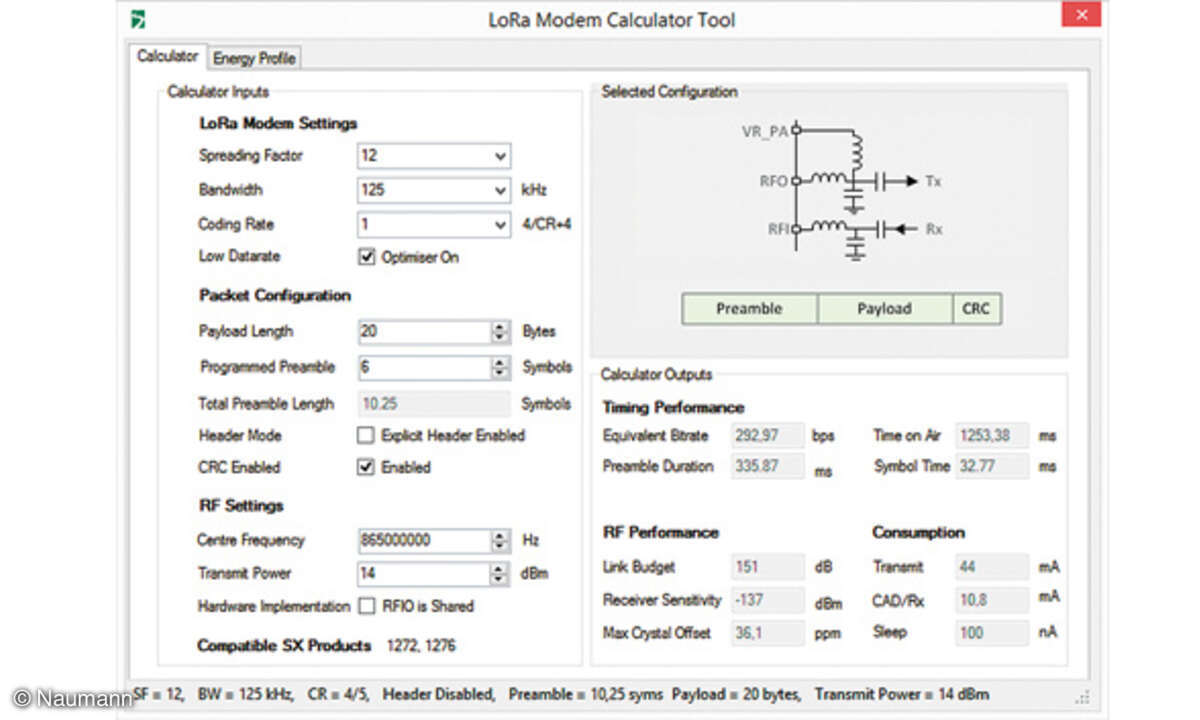1200x720 pixels.
Task: Adjust the Centre Frequency spinner arrows
Action: [500, 540]
